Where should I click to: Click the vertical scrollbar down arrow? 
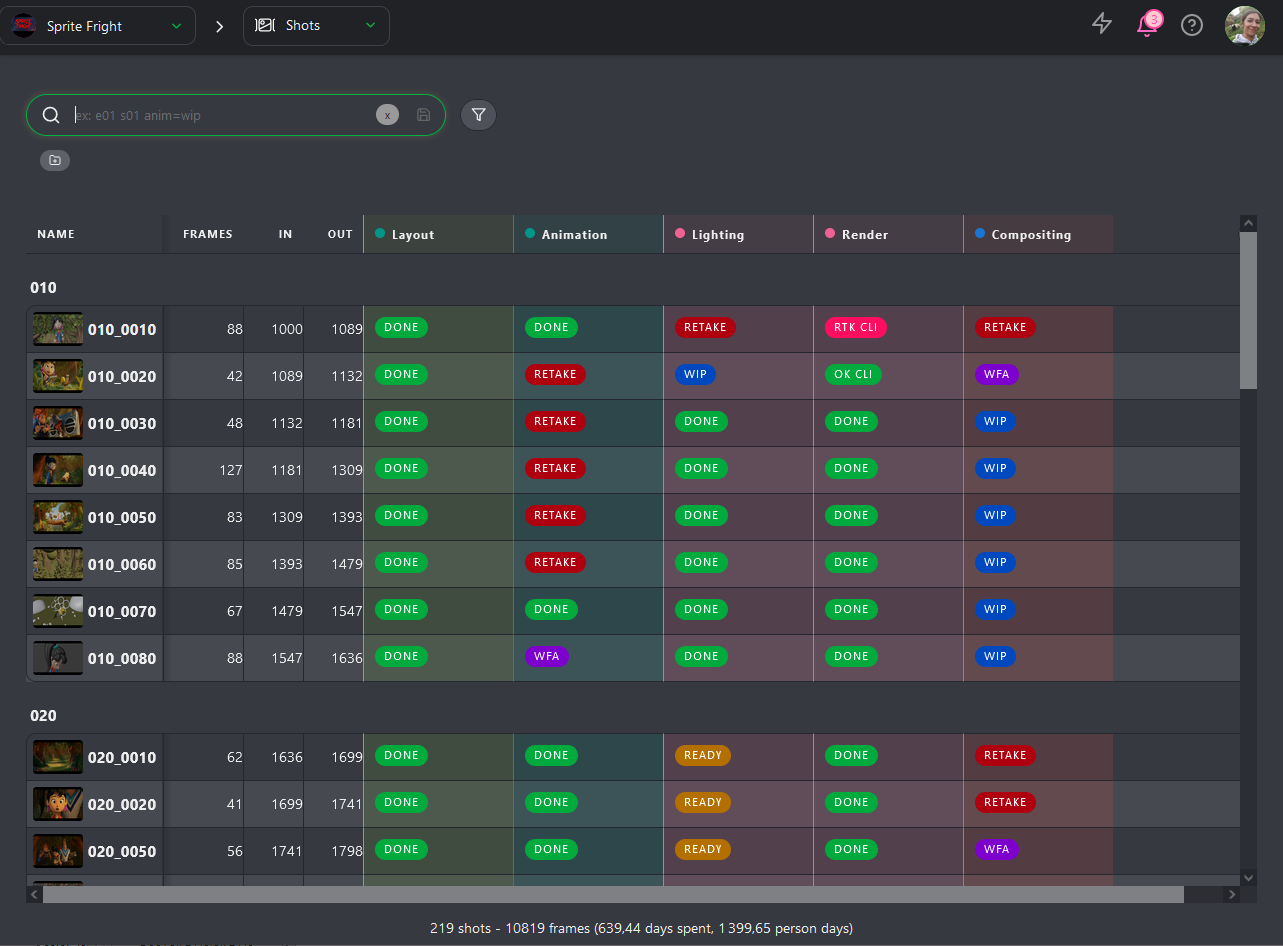pyautogui.click(x=1248, y=877)
